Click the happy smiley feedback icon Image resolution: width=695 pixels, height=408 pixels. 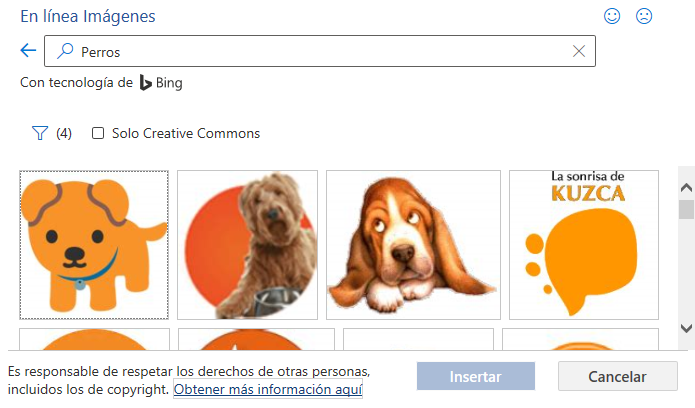click(612, 16)
